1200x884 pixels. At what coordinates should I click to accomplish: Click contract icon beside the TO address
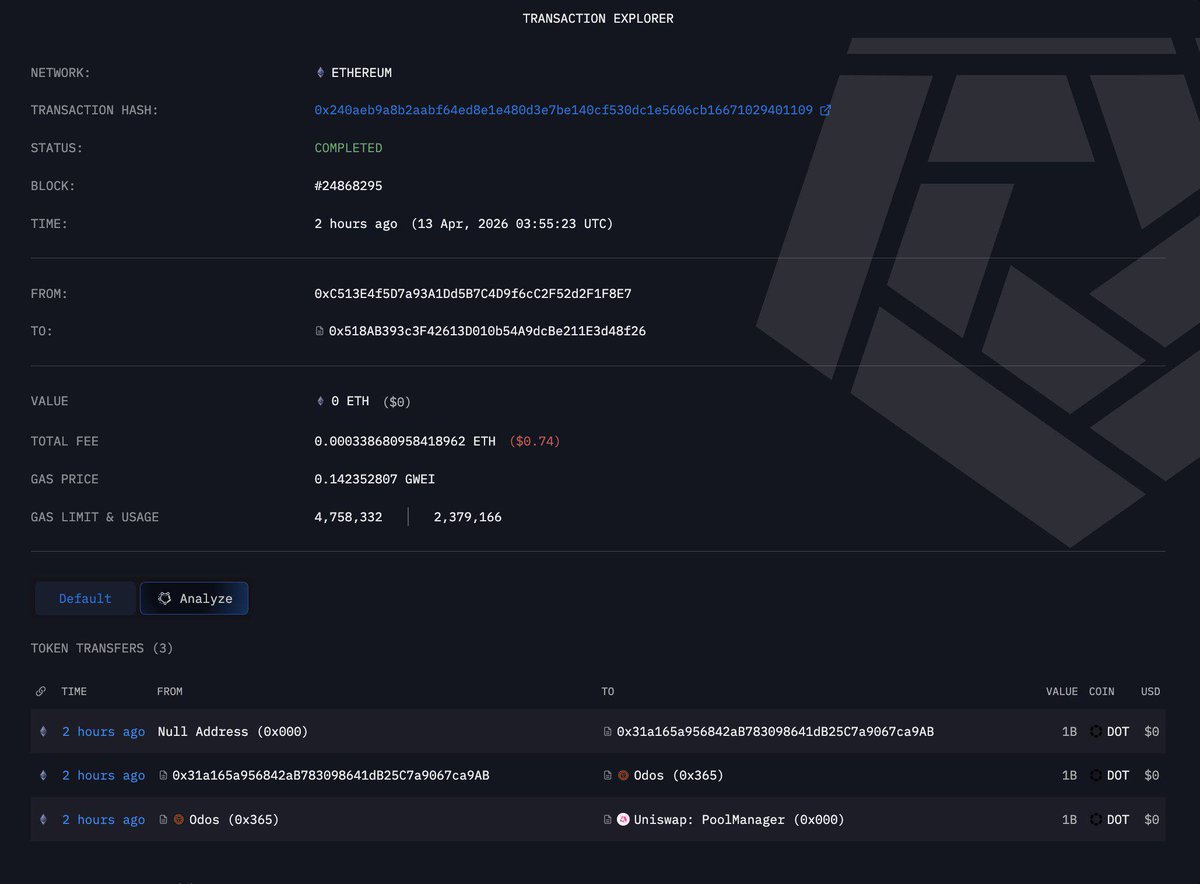[x=320, y=331]
